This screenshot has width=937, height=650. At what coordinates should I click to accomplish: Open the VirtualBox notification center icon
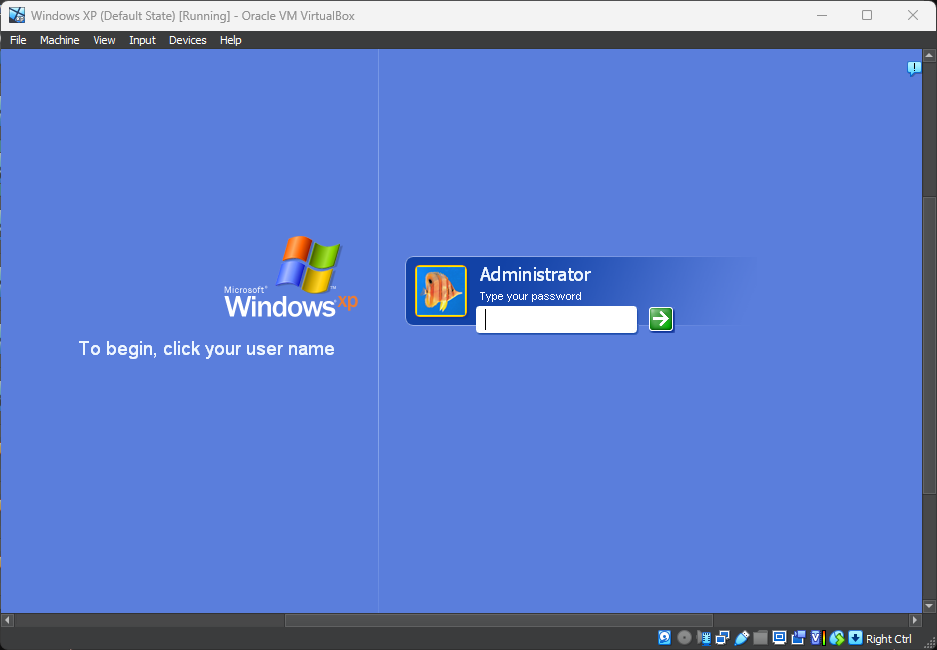(914, 68)
